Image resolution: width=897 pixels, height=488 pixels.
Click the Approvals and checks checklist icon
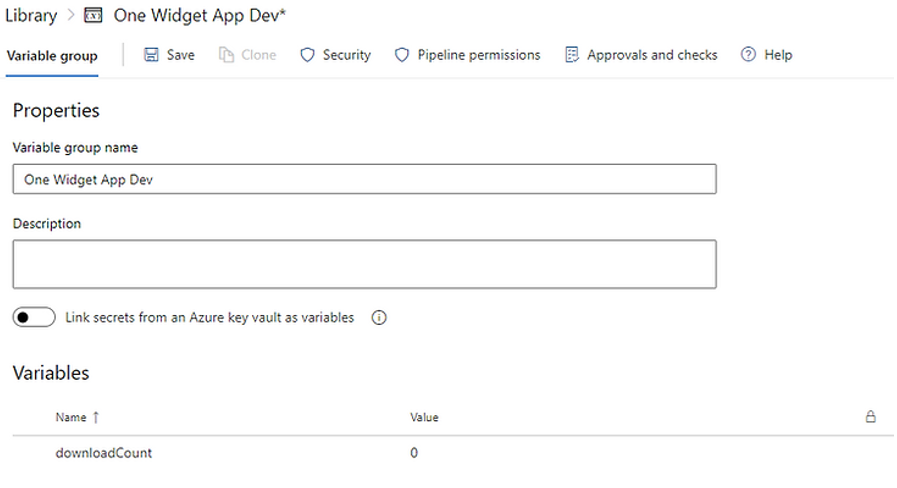(x=571, y=55)
